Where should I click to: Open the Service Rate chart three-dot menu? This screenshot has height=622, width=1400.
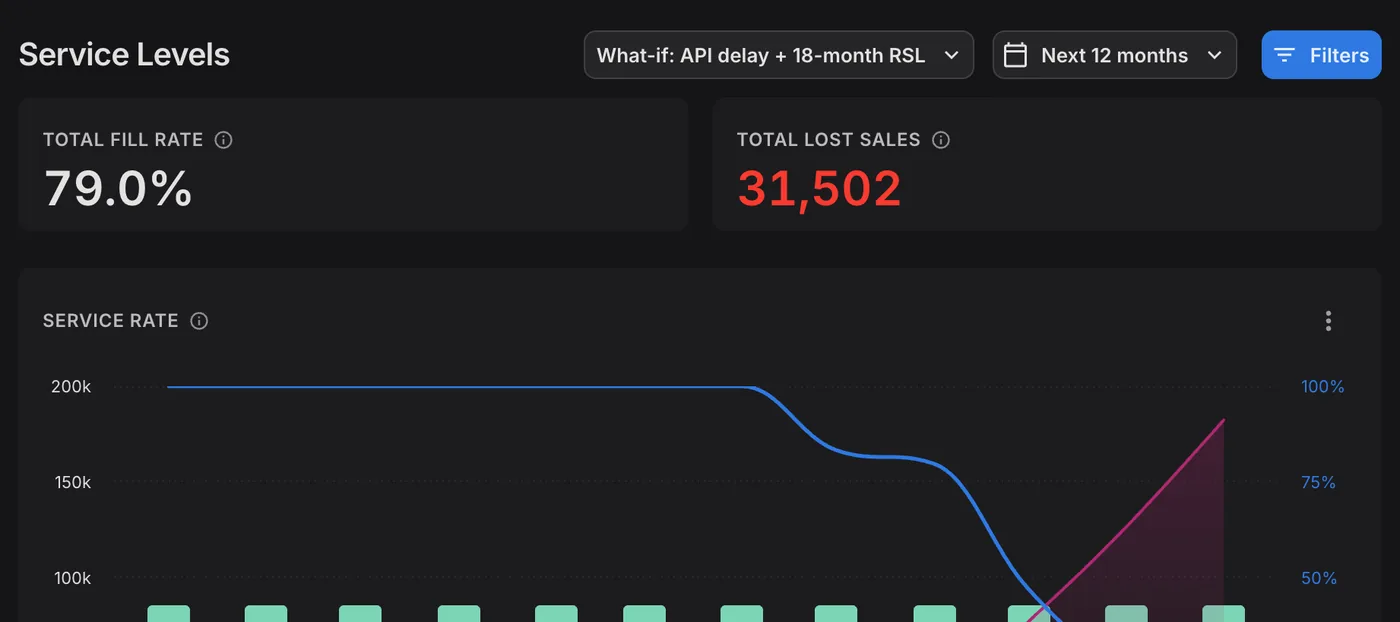click(x=1328, y=321)
